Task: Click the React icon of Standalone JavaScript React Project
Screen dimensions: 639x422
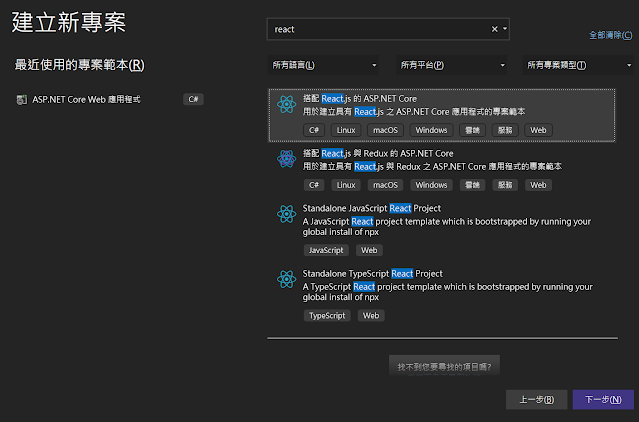Action: click(x=286, y=214)
